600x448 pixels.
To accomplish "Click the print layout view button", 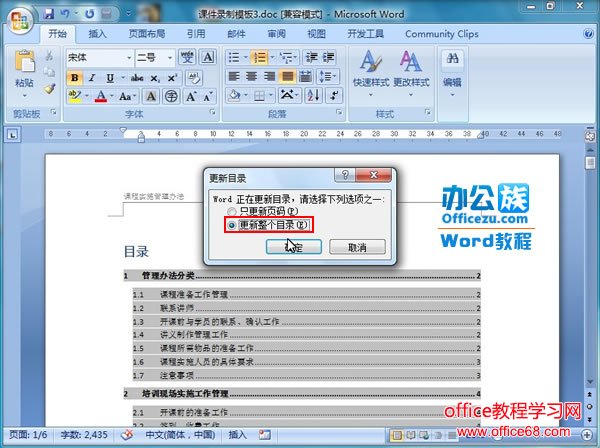I will click(x=397, y=435).
